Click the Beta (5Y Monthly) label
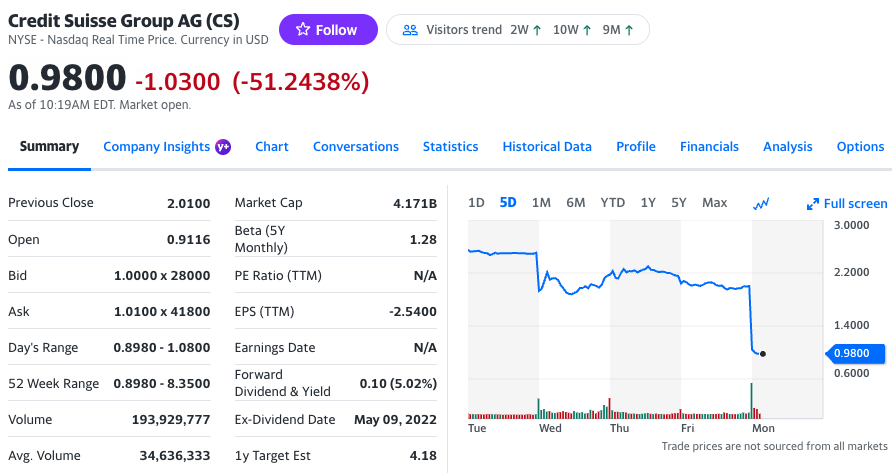892x473 pixels. click(261, 239)
